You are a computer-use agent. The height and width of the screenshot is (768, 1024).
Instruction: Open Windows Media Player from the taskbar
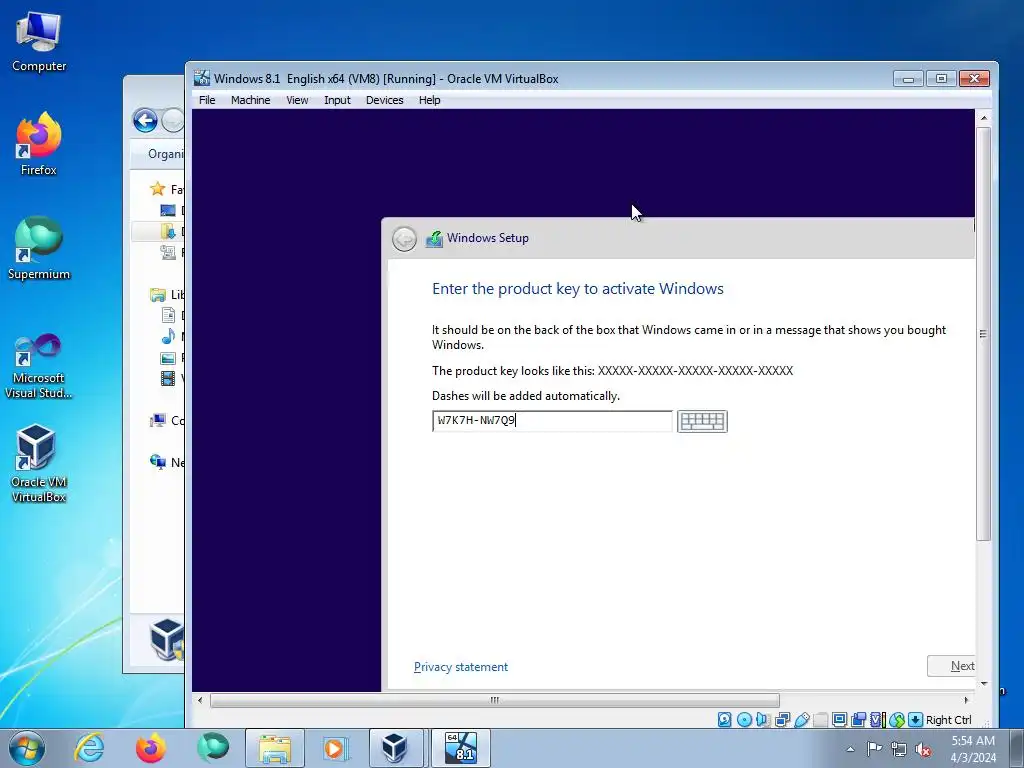336,748
